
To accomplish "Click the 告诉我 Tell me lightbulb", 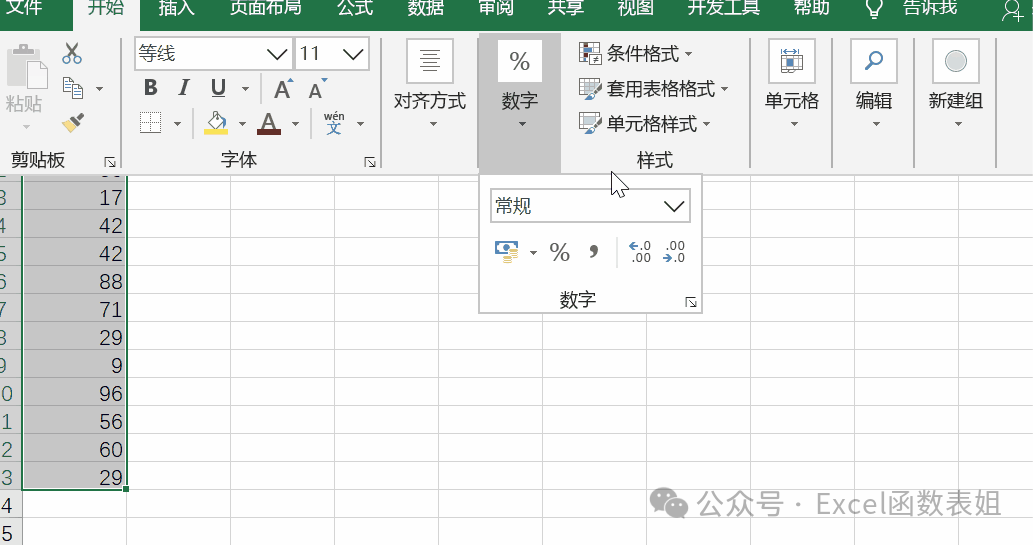I will point(874,9).
